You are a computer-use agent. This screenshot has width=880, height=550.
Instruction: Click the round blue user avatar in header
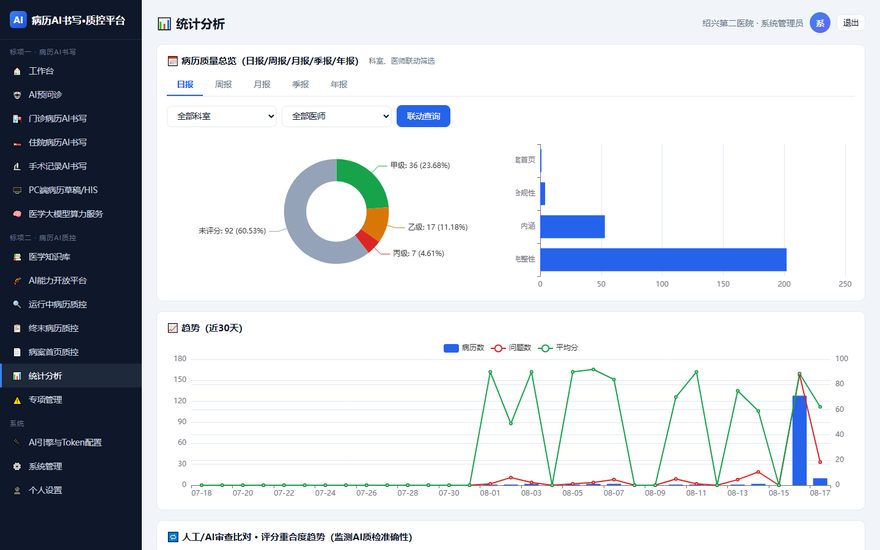point(820,23)
